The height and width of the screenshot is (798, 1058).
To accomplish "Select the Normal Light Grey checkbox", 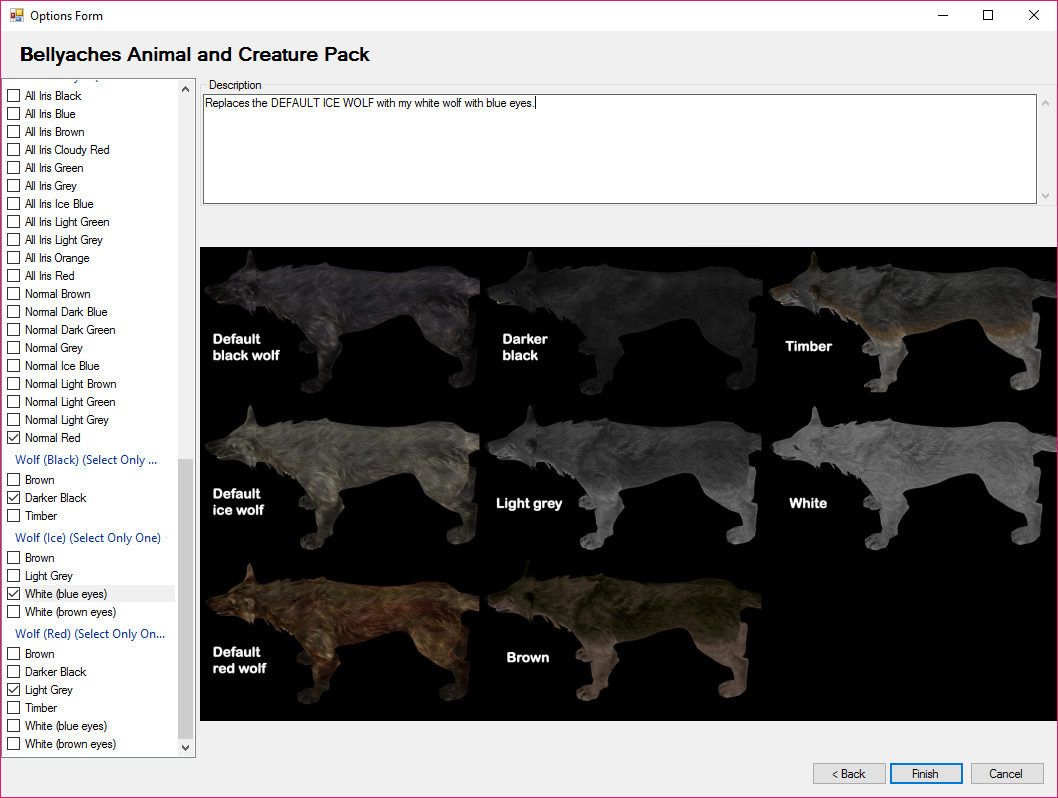I will (x=13, y=420).
